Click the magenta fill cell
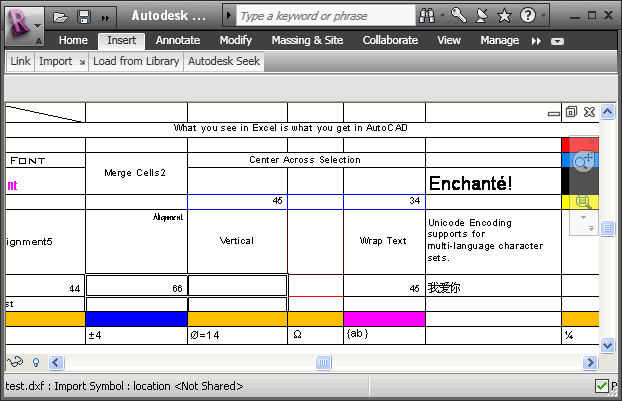The height and width of the screenshot is (401, 622). tap(384, 319)
